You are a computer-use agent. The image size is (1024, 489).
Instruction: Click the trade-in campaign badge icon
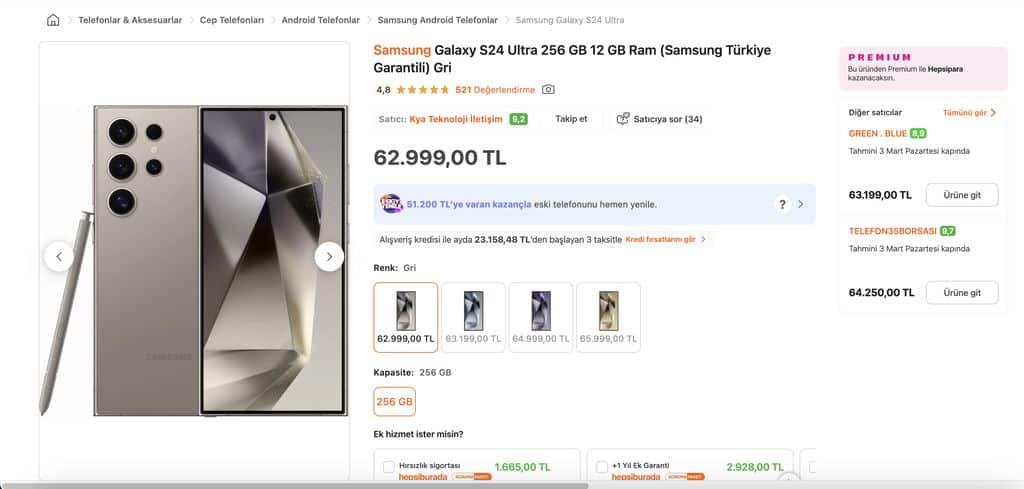[391, 204]
